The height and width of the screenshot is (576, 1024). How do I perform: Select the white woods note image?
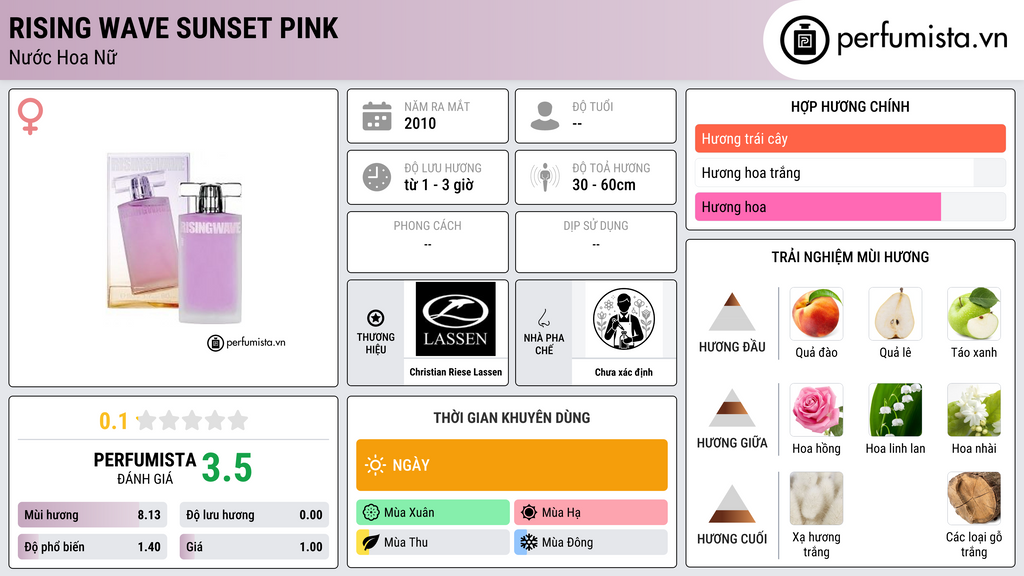pos(974,498)
